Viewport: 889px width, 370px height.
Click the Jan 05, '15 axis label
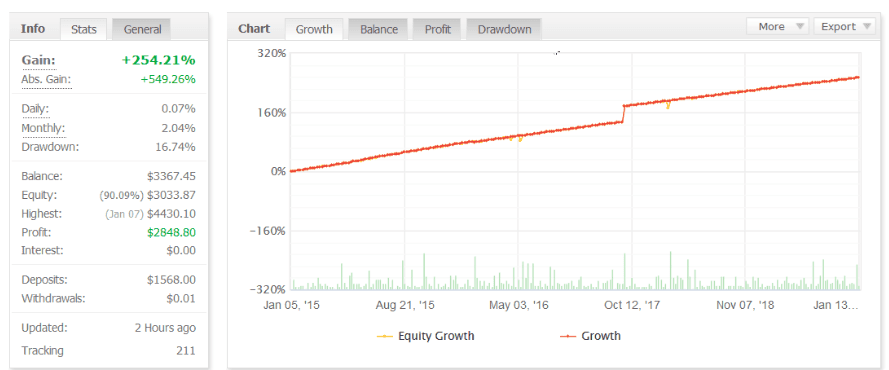point(291,305)
